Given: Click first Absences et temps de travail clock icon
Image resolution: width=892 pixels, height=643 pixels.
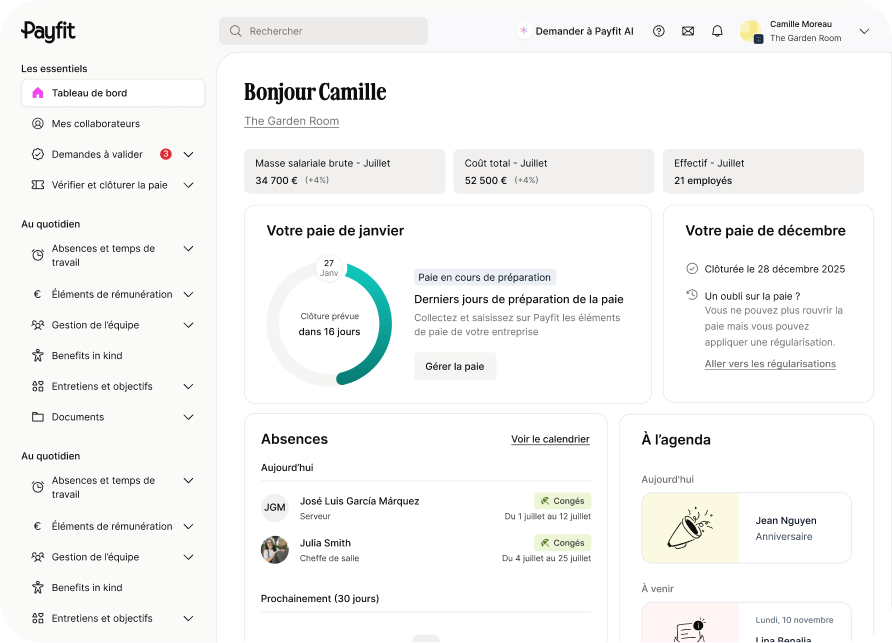Looking at the screenshot, I should click(x=38, y=255).
